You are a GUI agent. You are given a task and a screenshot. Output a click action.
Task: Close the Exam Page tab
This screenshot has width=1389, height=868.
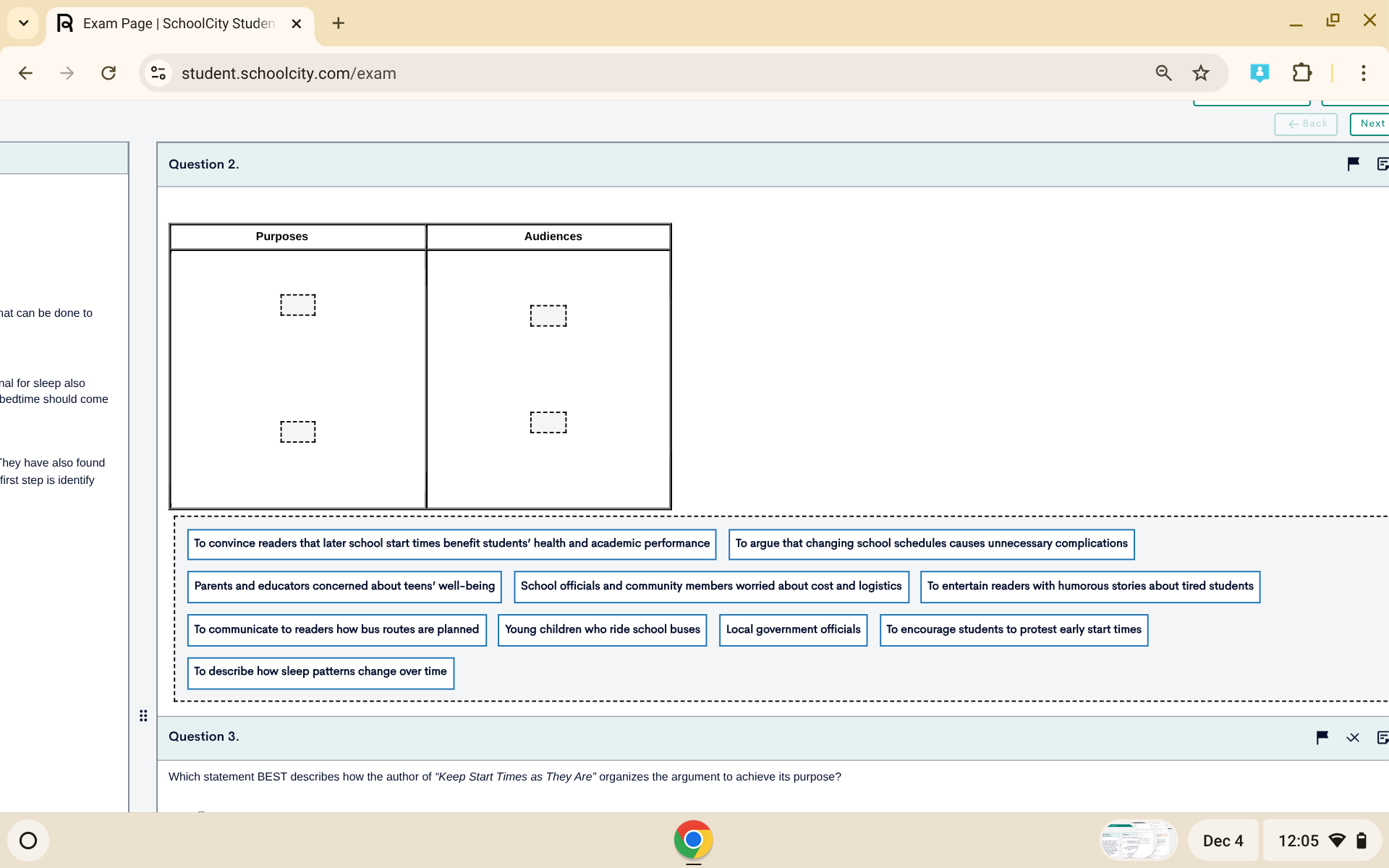click(296, 24)
